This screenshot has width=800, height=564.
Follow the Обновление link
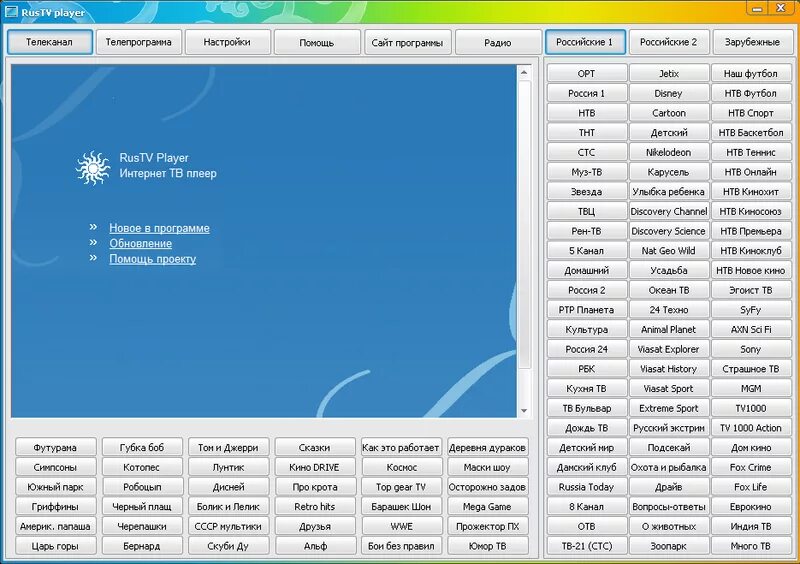pos(140,243)
